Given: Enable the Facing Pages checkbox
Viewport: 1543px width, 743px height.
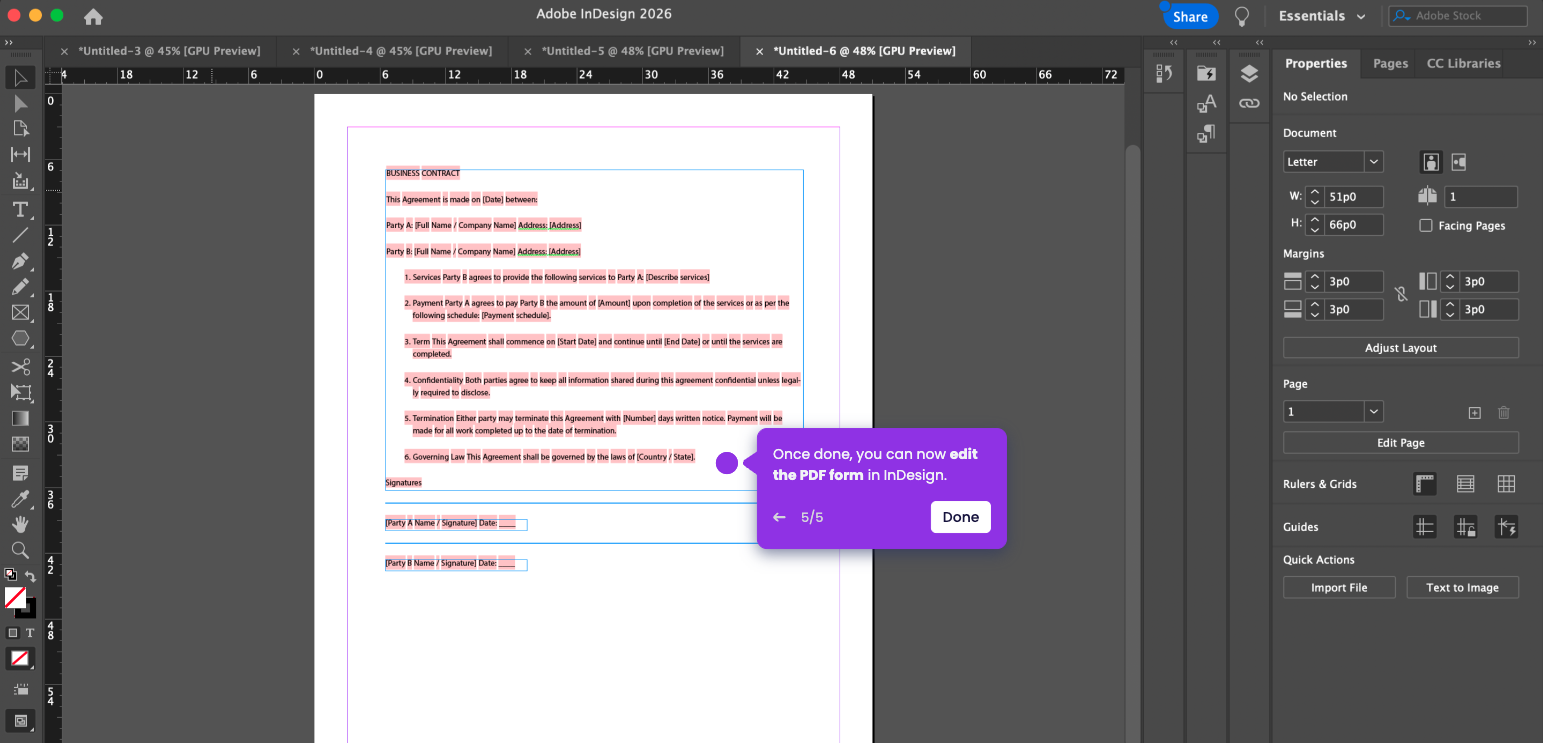Looking at the screenshot, I should [1426, 226].
